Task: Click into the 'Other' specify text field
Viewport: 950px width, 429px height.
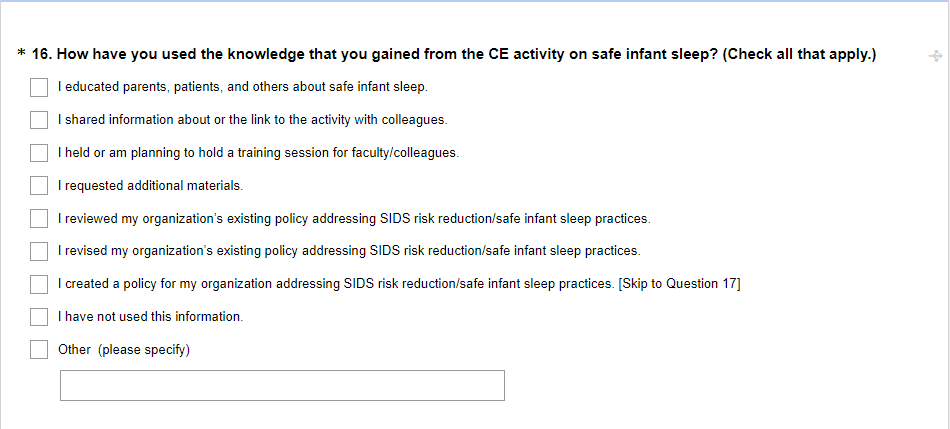Action: [x=282, y=385]
